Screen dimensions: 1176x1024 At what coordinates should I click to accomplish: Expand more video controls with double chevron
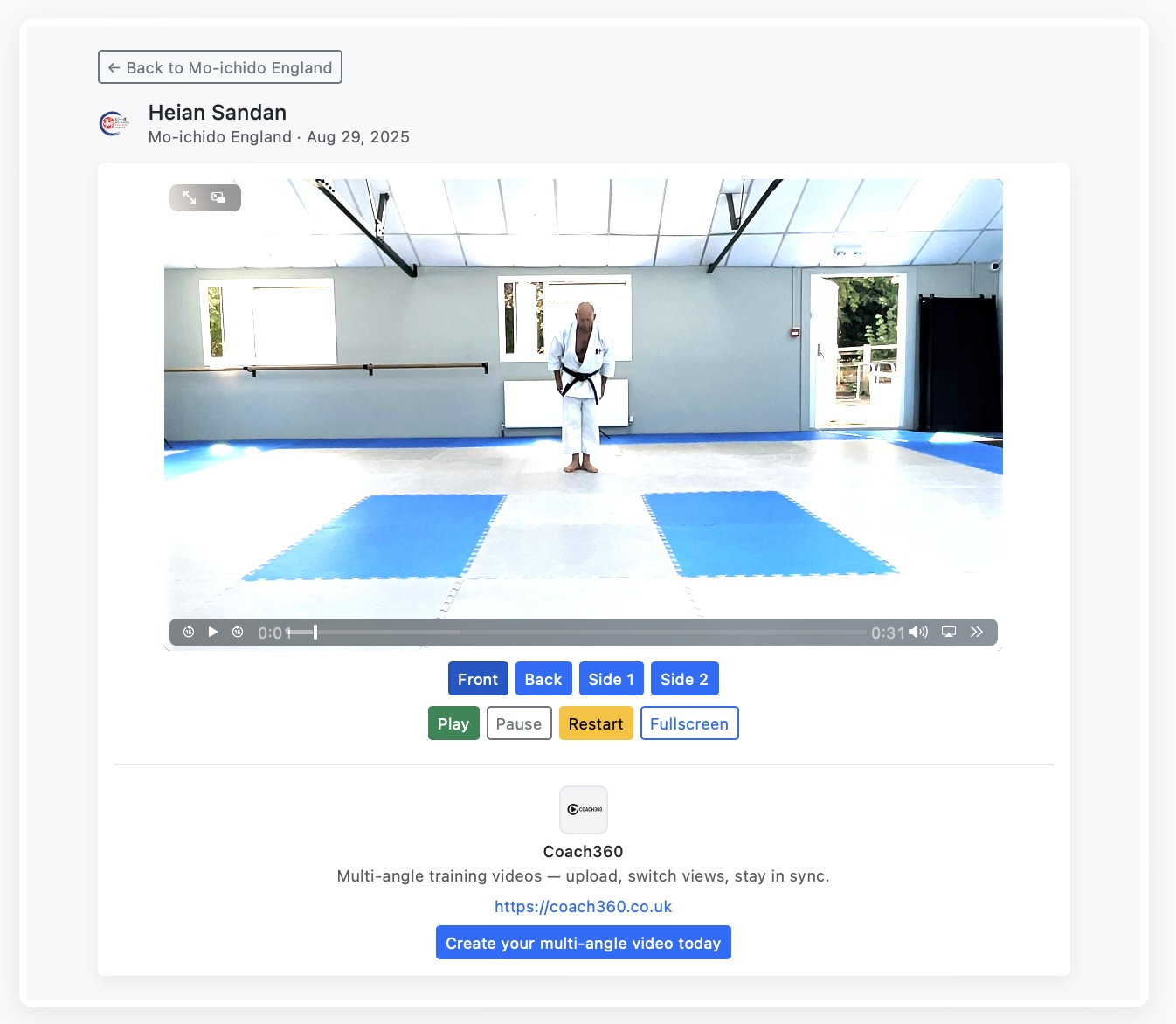977,632
